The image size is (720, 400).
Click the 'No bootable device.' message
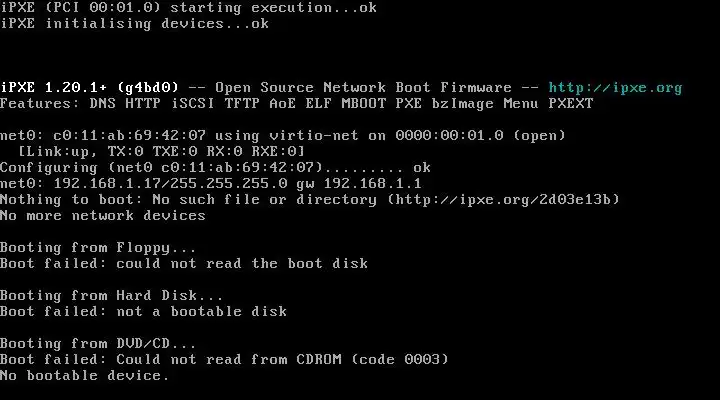(x=84, y=376)
